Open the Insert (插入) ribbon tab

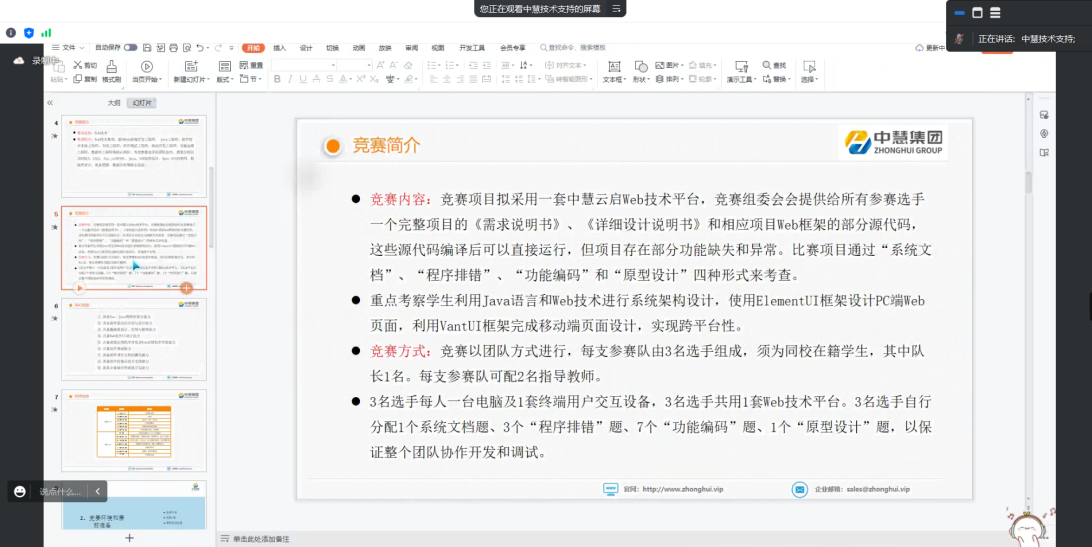[279, 48]
